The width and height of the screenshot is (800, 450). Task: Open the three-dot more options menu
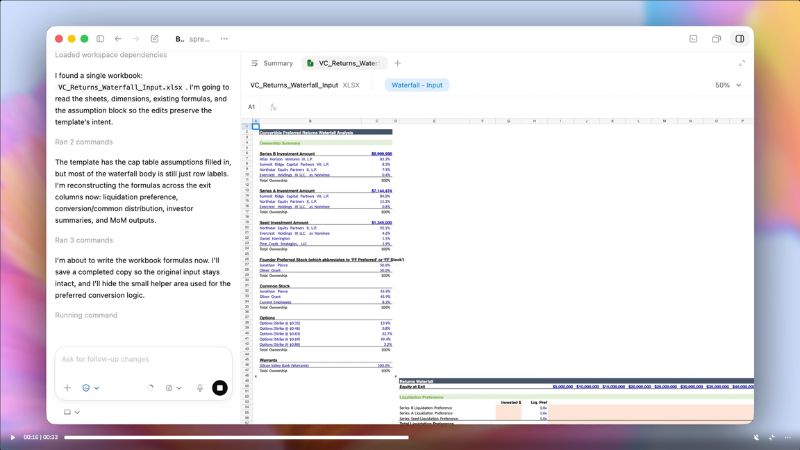(224, 39)
